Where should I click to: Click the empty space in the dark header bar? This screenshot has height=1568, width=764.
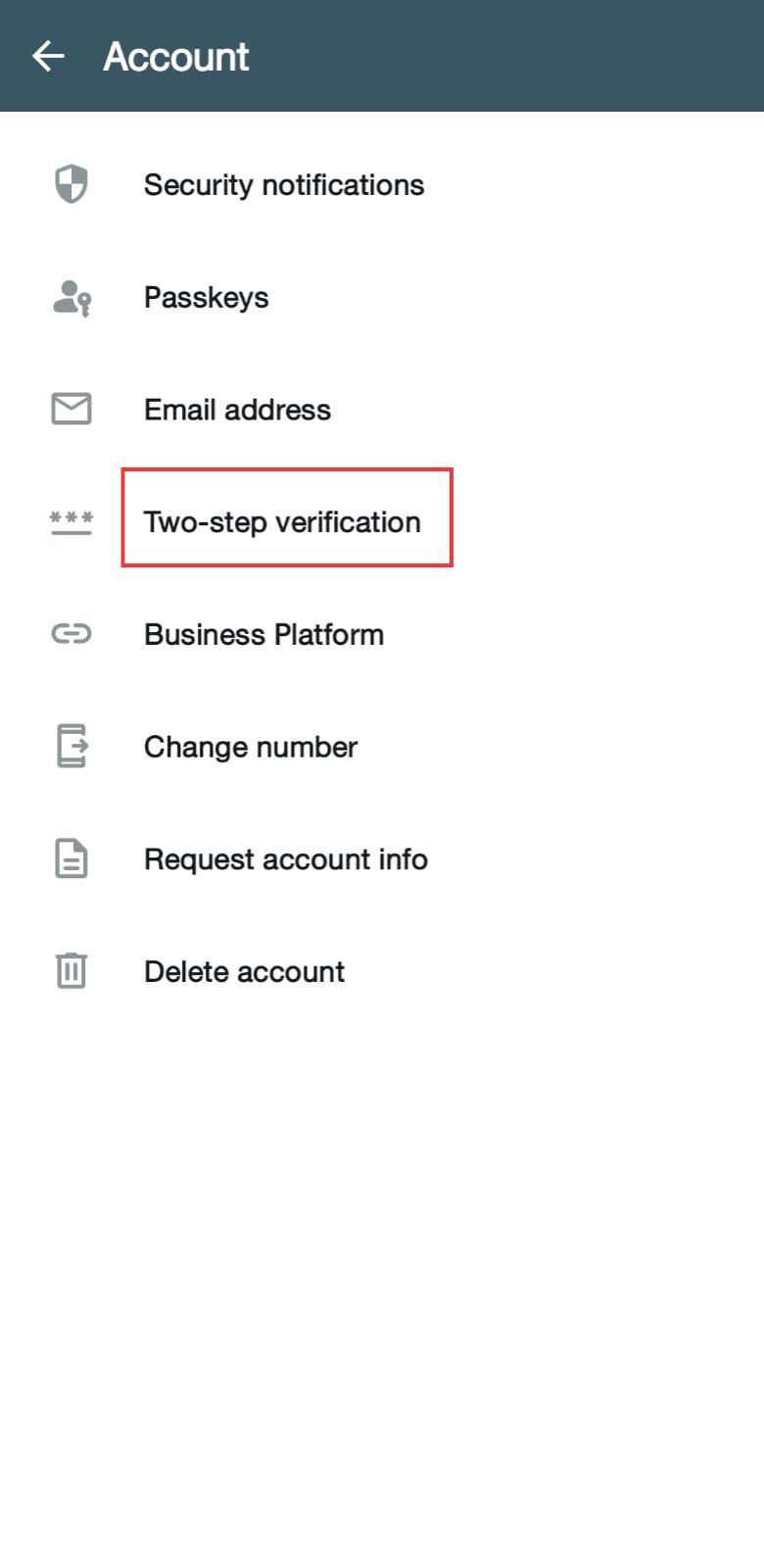509,56
